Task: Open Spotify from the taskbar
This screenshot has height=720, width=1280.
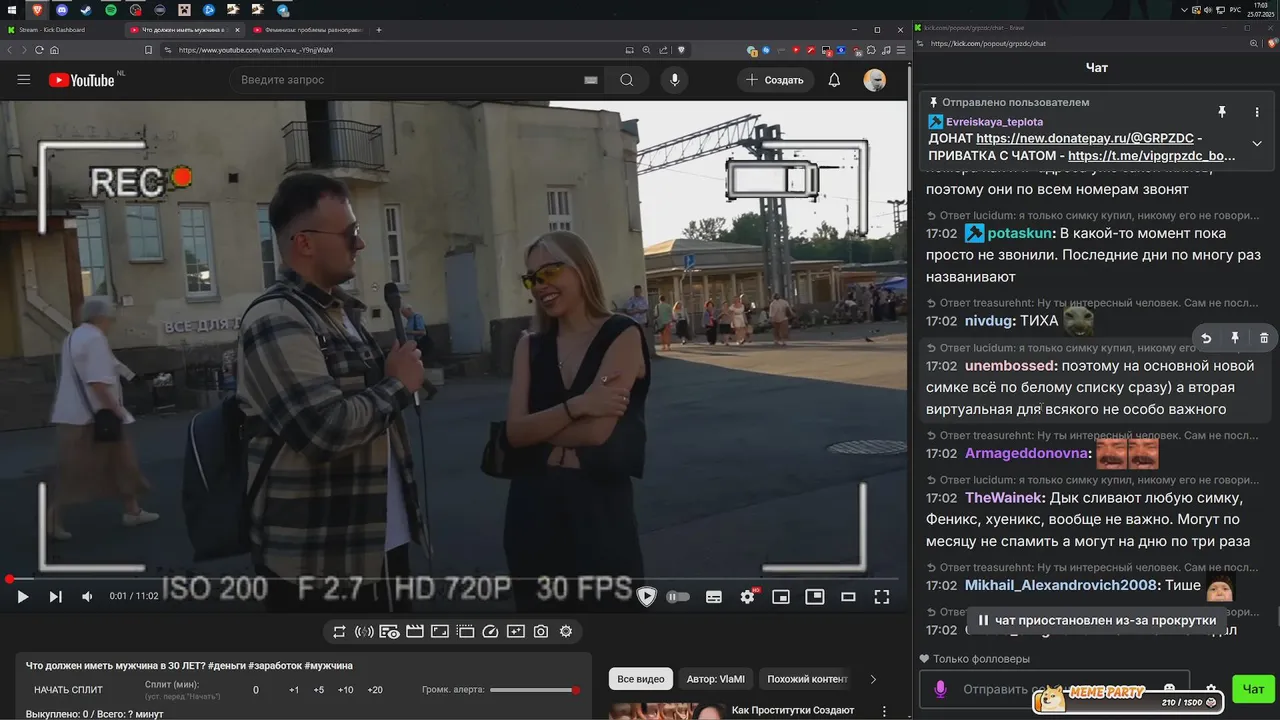Action: [110, 9]
